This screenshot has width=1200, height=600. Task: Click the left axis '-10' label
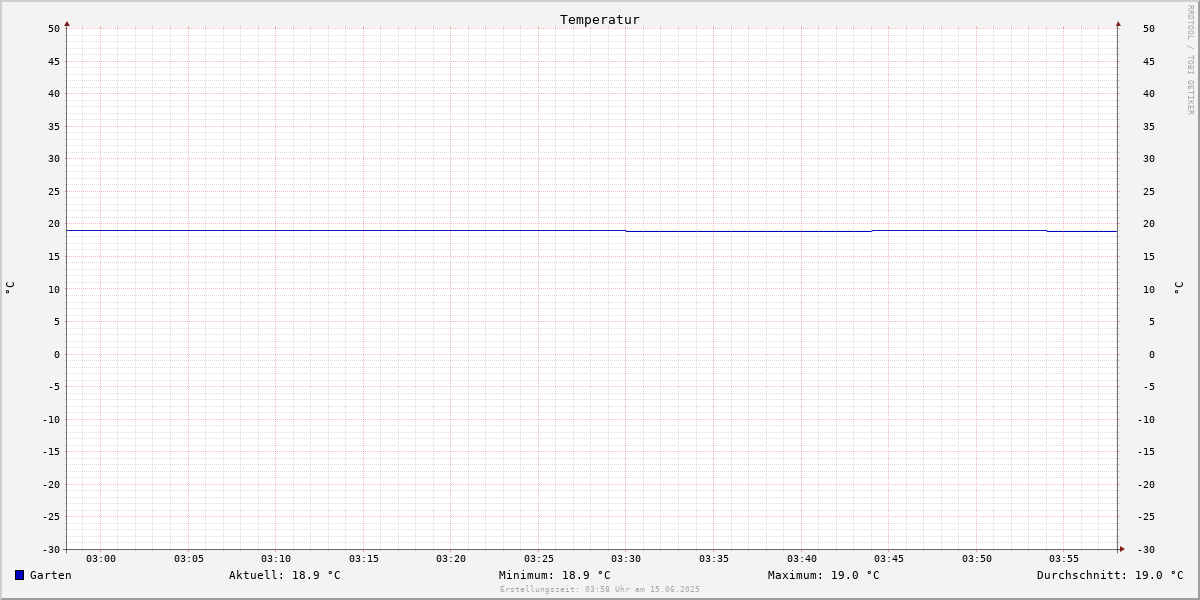point(51,419)
